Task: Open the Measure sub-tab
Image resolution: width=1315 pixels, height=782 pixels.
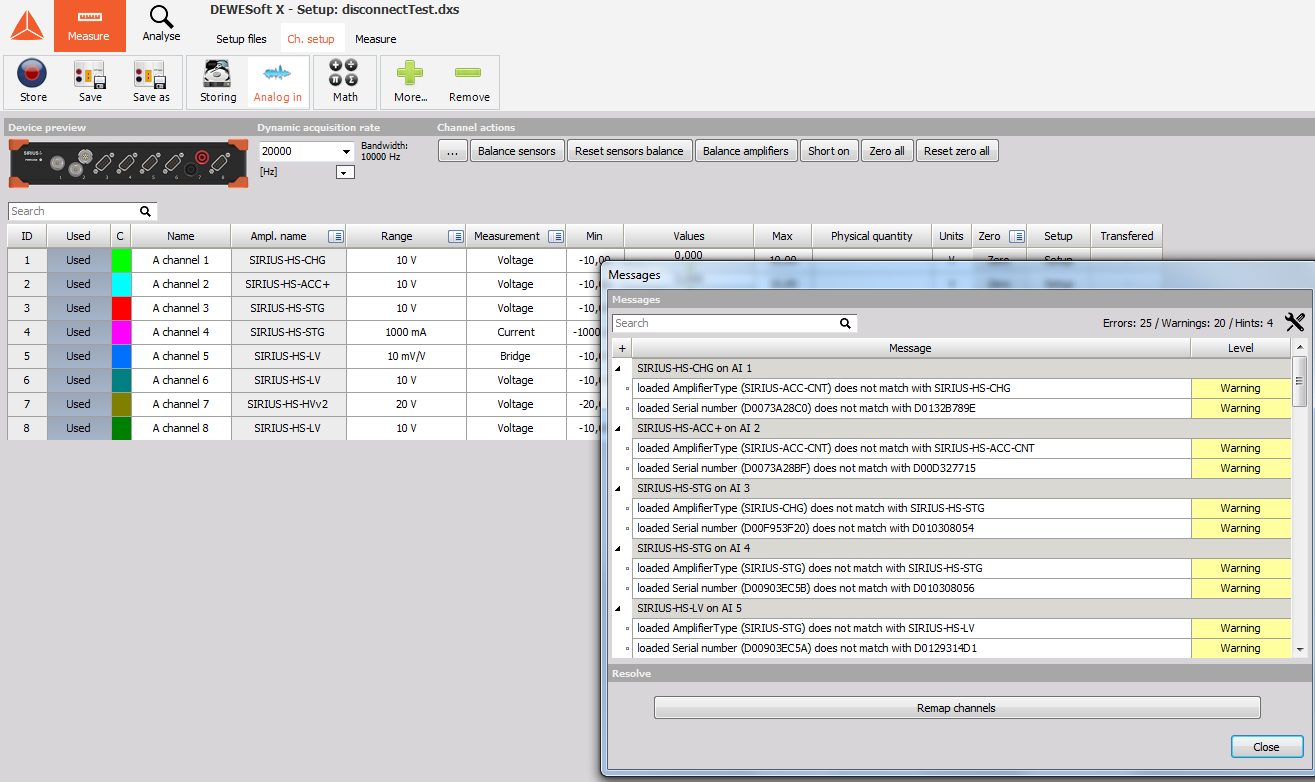Action: pyautogui.click(x=376, y=39)
